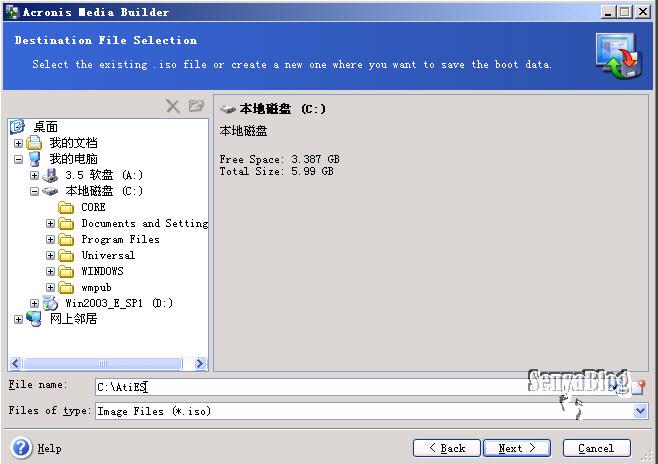Expand the 3.5 软盘 (A:) node
Screen dimensions: 658x464
coord(34,175)
